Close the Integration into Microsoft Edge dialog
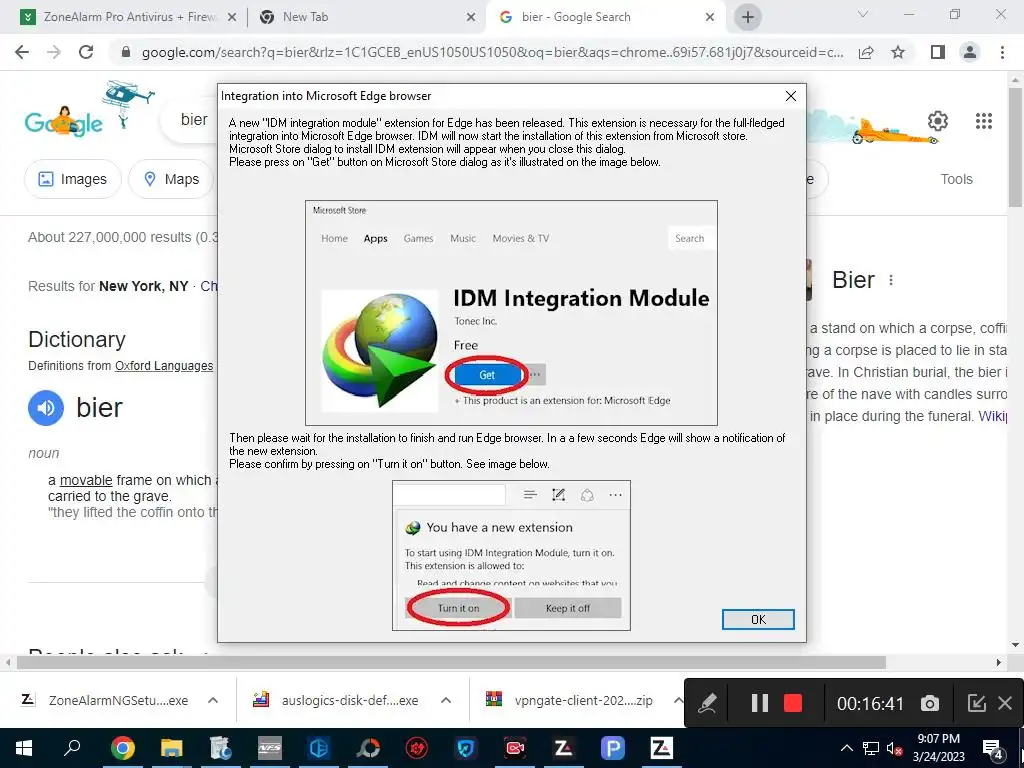The width and height of the screenshot is (1024, 768). (x=791, y=96)
